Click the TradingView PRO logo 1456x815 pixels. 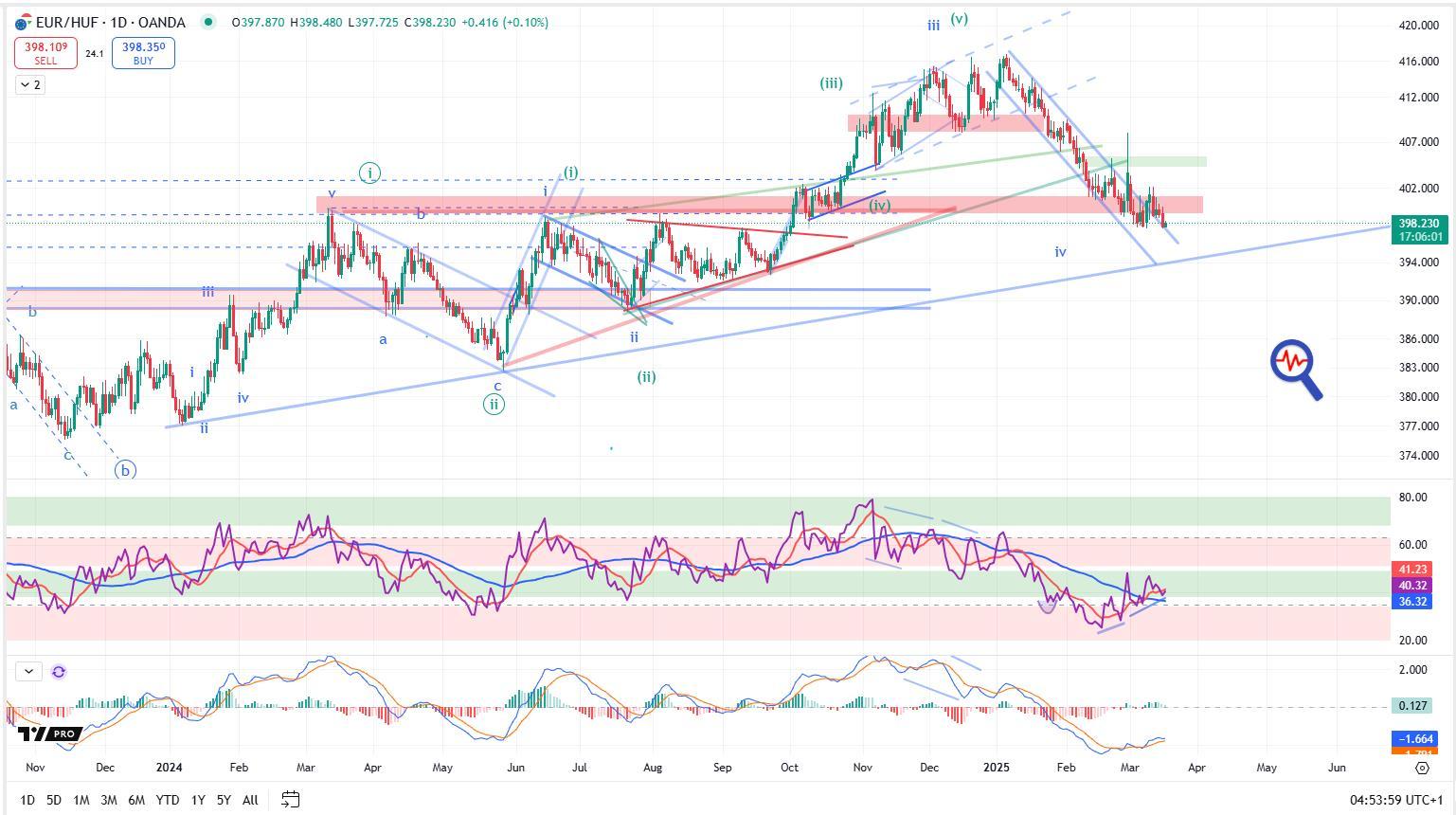(48, 733)
